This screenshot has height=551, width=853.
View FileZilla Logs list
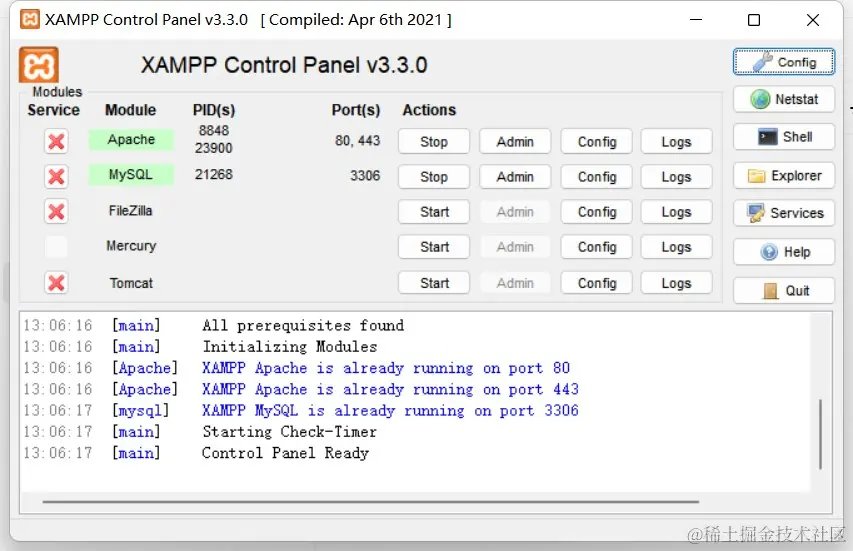click(x=676, y=212)
